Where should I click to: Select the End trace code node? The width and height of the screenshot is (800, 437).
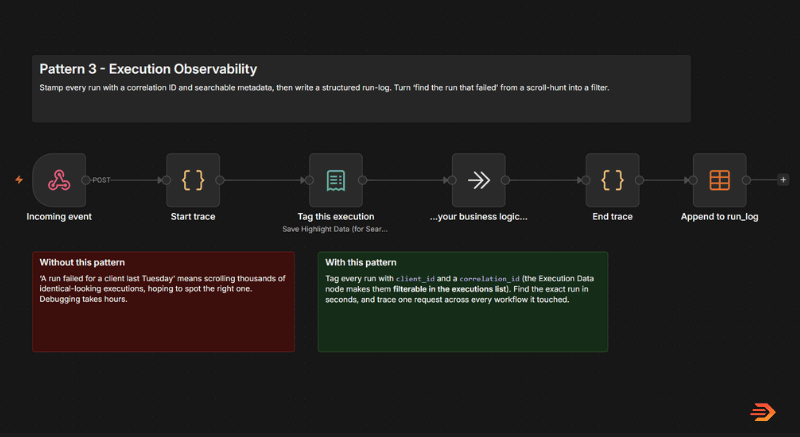612,180
